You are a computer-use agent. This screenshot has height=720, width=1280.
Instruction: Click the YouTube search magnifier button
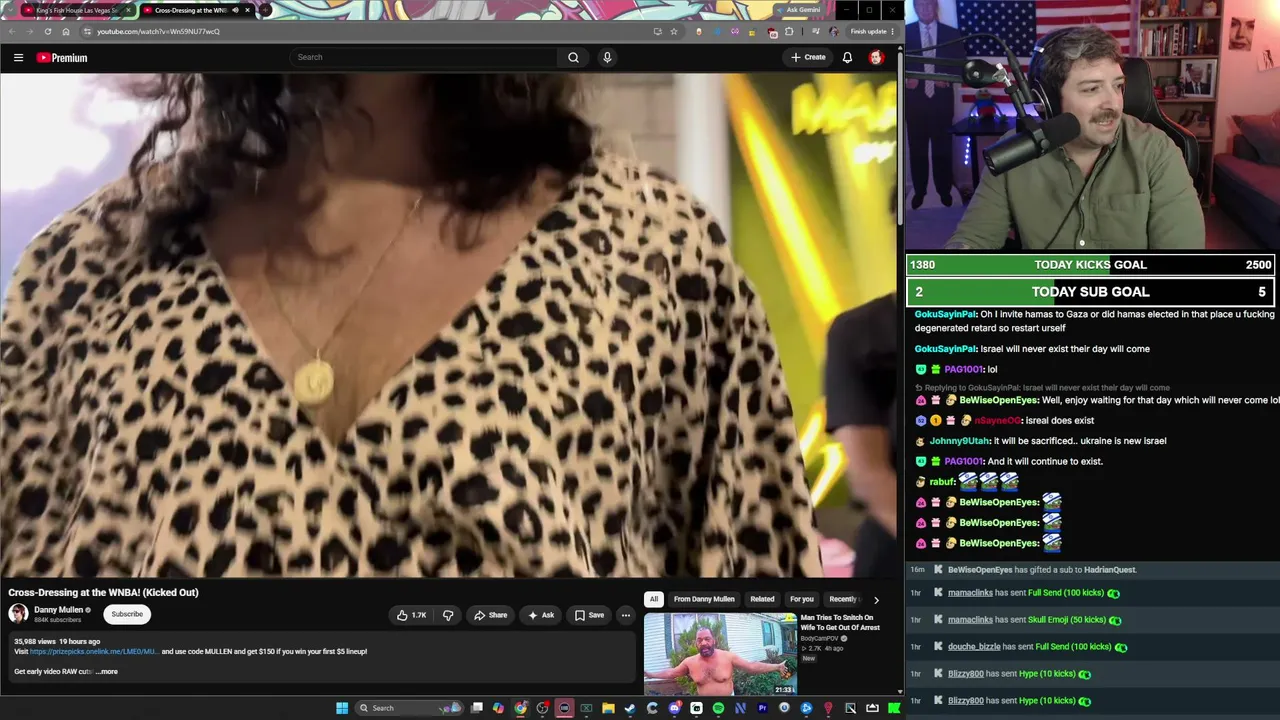point(573,57)
